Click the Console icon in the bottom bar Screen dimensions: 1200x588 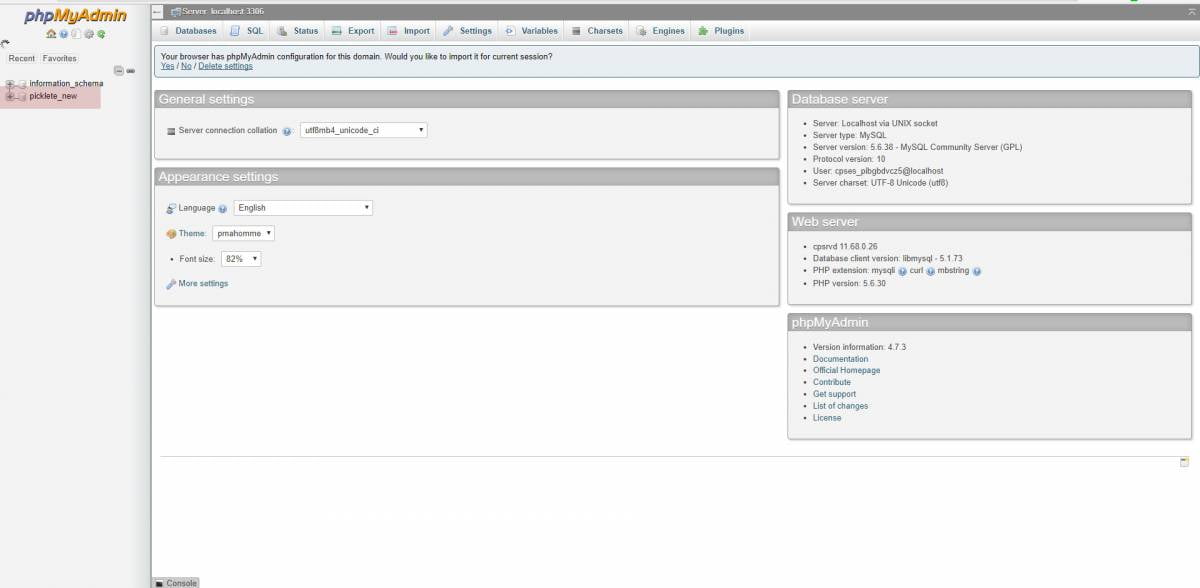pos(159,583)
